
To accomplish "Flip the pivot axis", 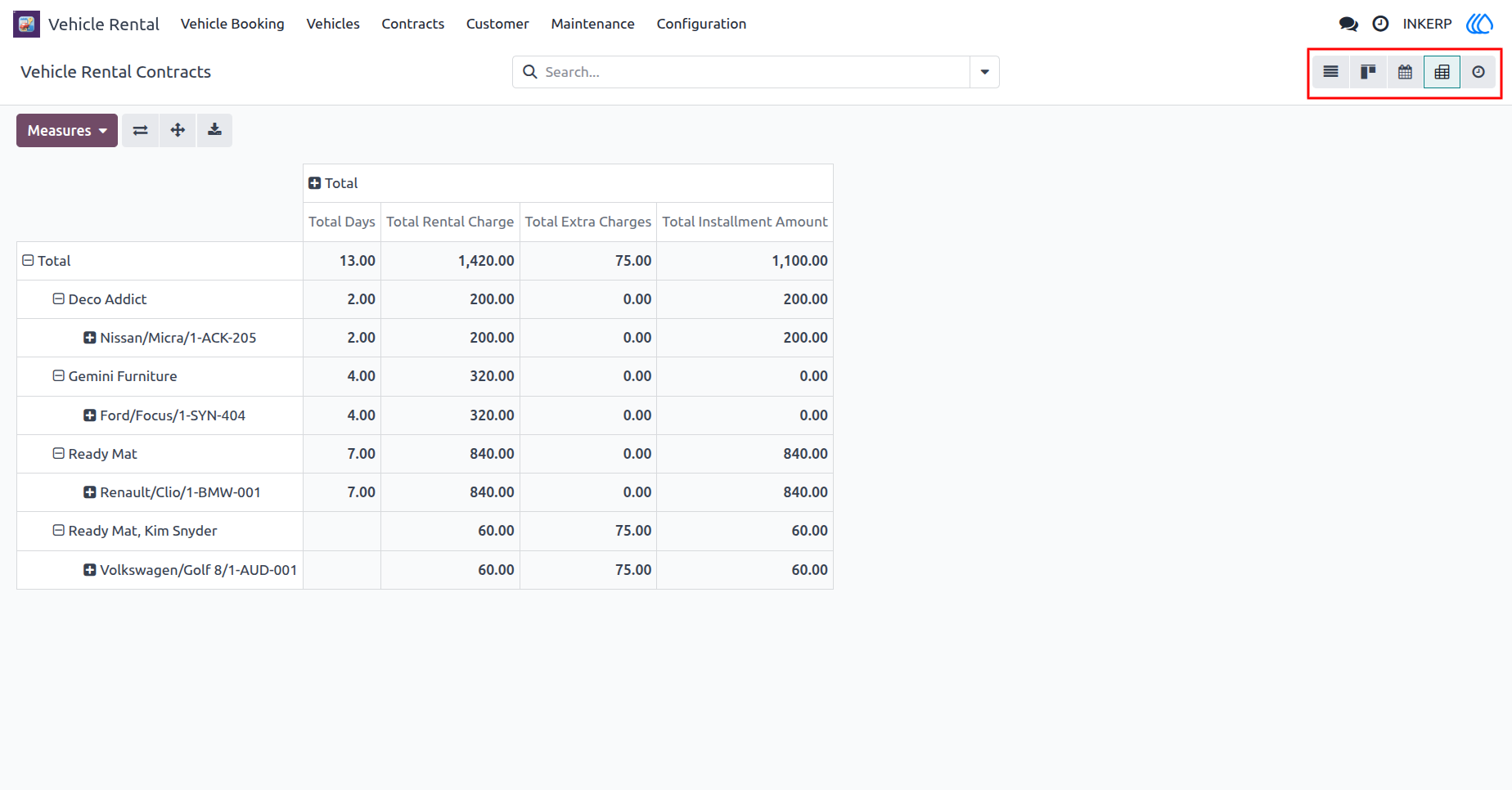I will (141, 130).
